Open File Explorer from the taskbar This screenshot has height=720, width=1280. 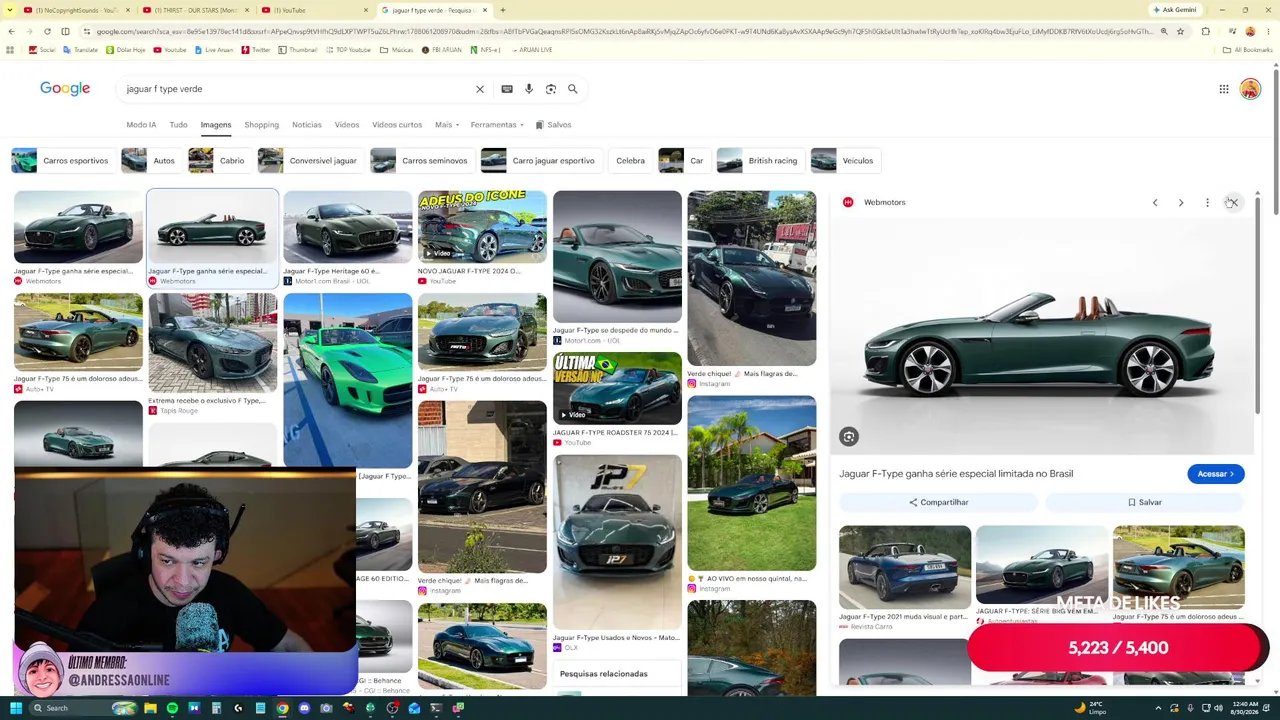pyautogui.click(x=150, y=708)
